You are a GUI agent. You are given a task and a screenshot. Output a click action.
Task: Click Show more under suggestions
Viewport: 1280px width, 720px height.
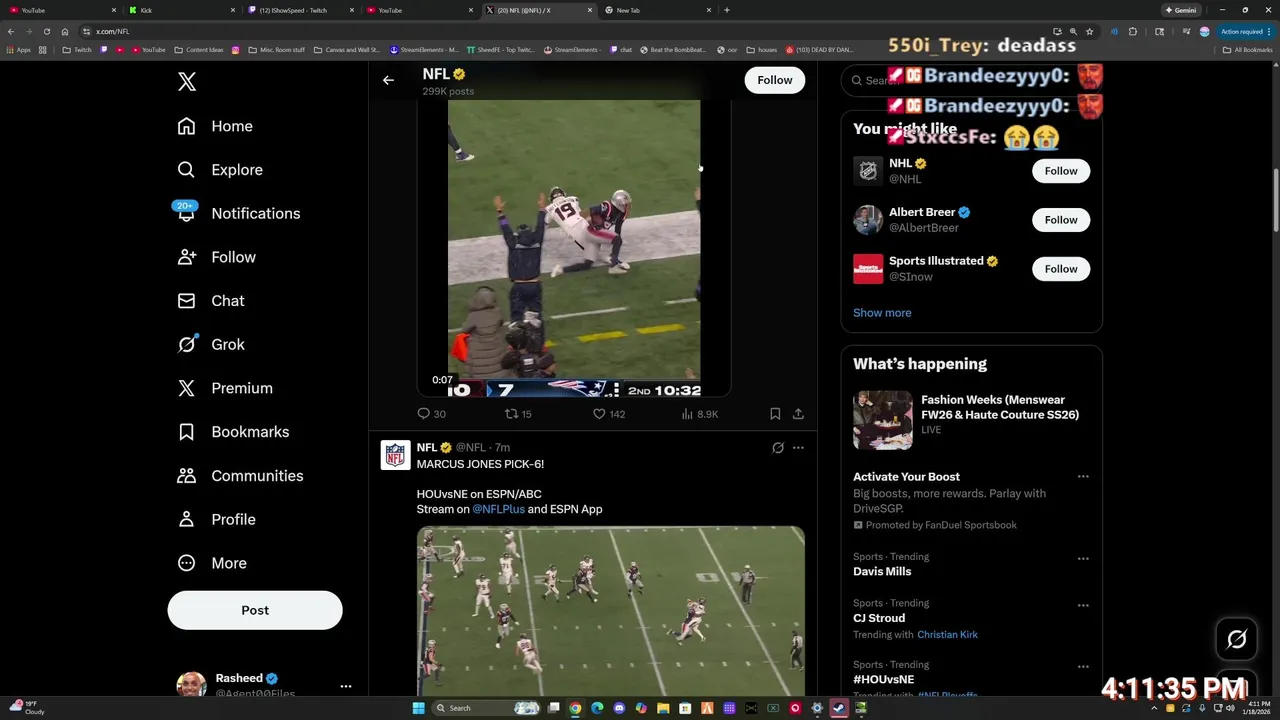(882, 313)
